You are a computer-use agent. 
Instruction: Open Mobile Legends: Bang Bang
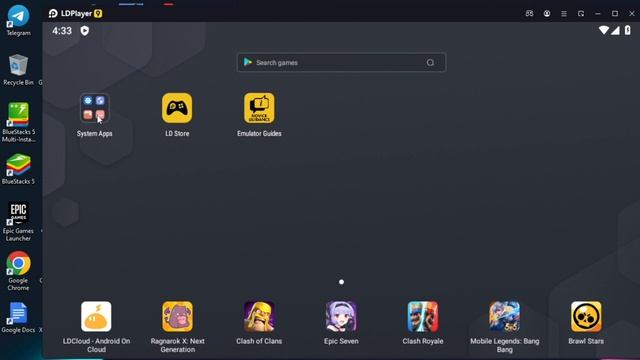[x=504, y=316]
